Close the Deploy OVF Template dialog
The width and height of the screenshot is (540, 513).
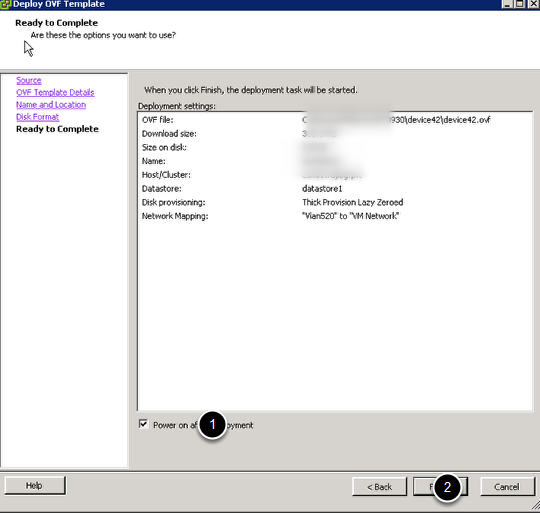click(533, 3)
